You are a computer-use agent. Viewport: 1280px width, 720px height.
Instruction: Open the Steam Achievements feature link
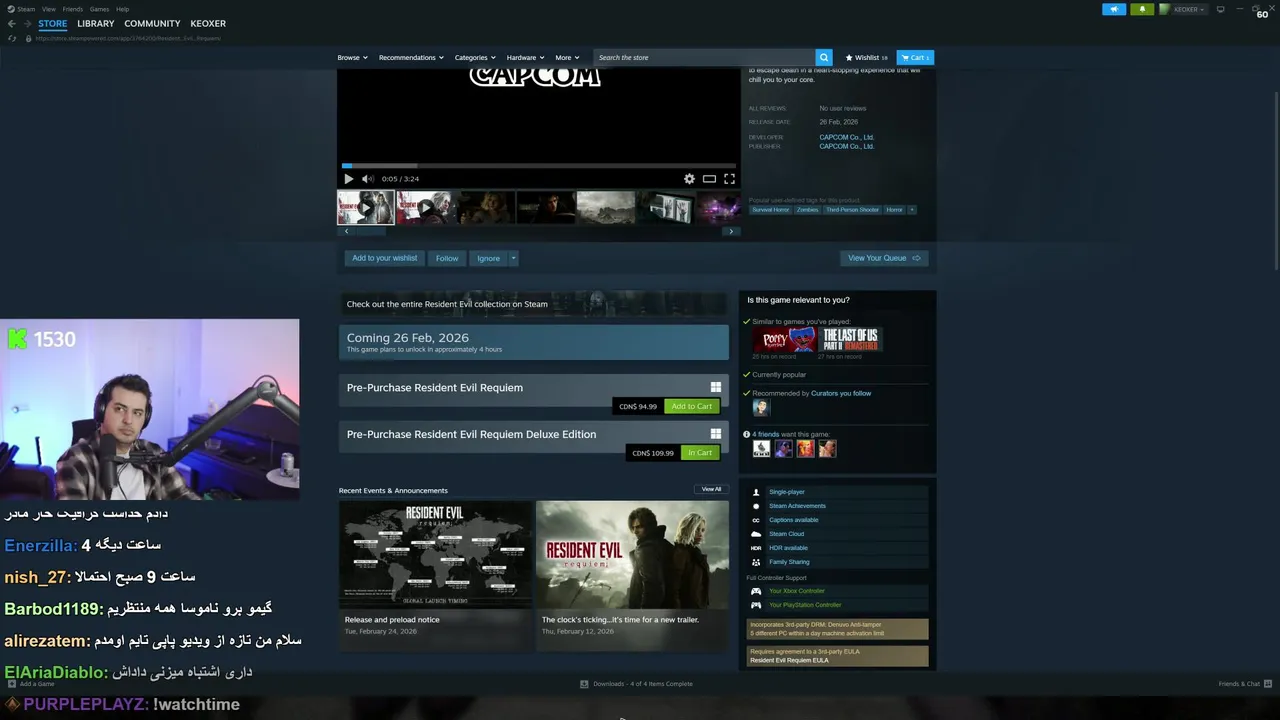797,506
